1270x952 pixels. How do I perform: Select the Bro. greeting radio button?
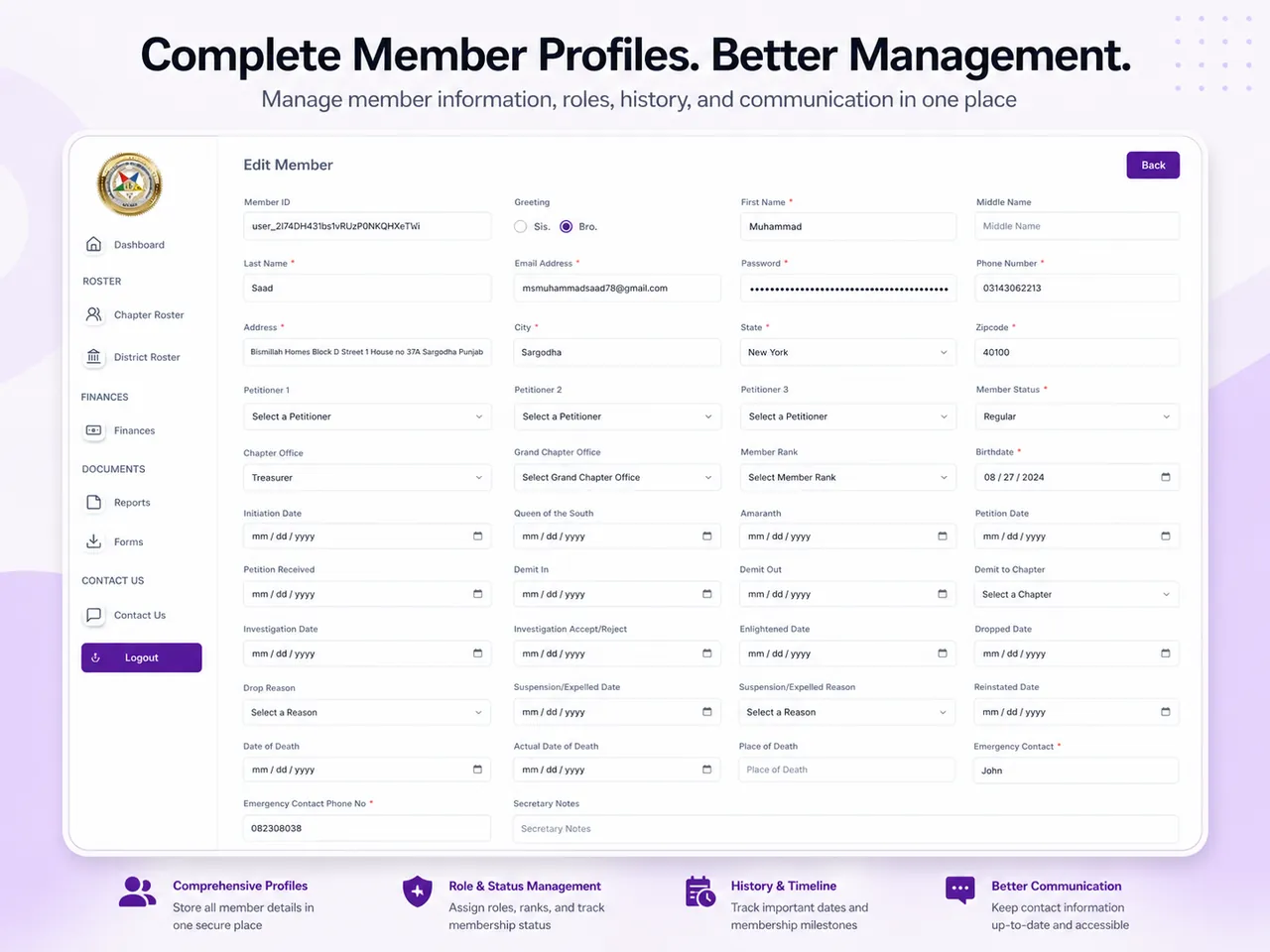coord(566,226)
